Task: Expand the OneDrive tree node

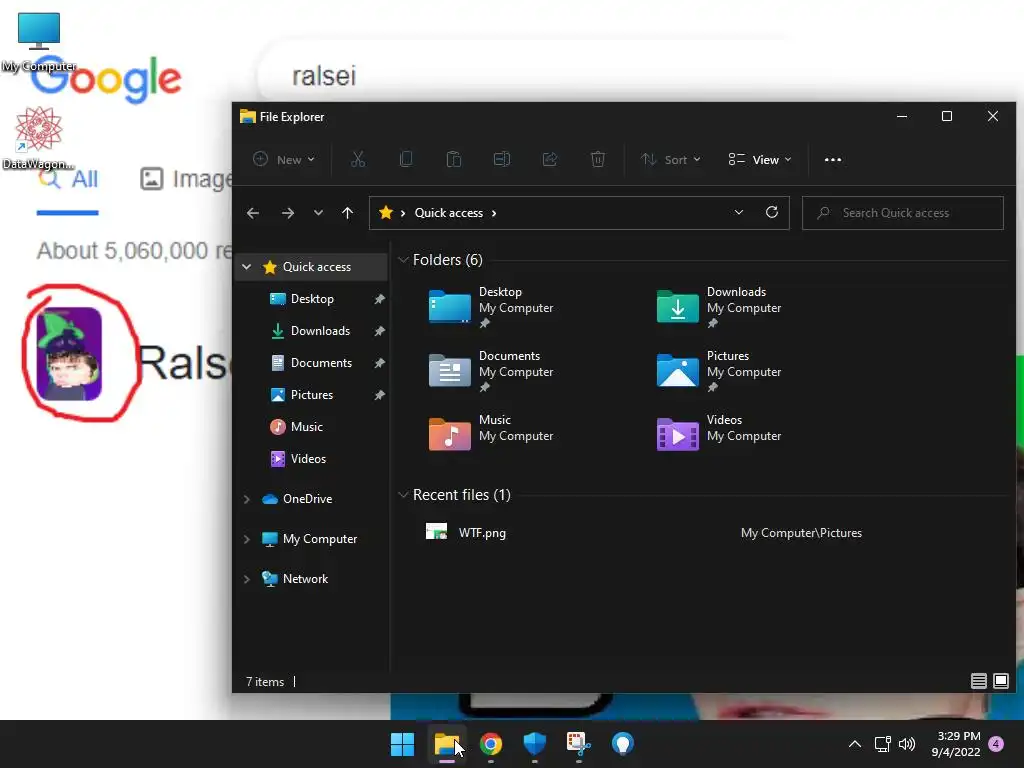Action: click(x=246, y=499)
